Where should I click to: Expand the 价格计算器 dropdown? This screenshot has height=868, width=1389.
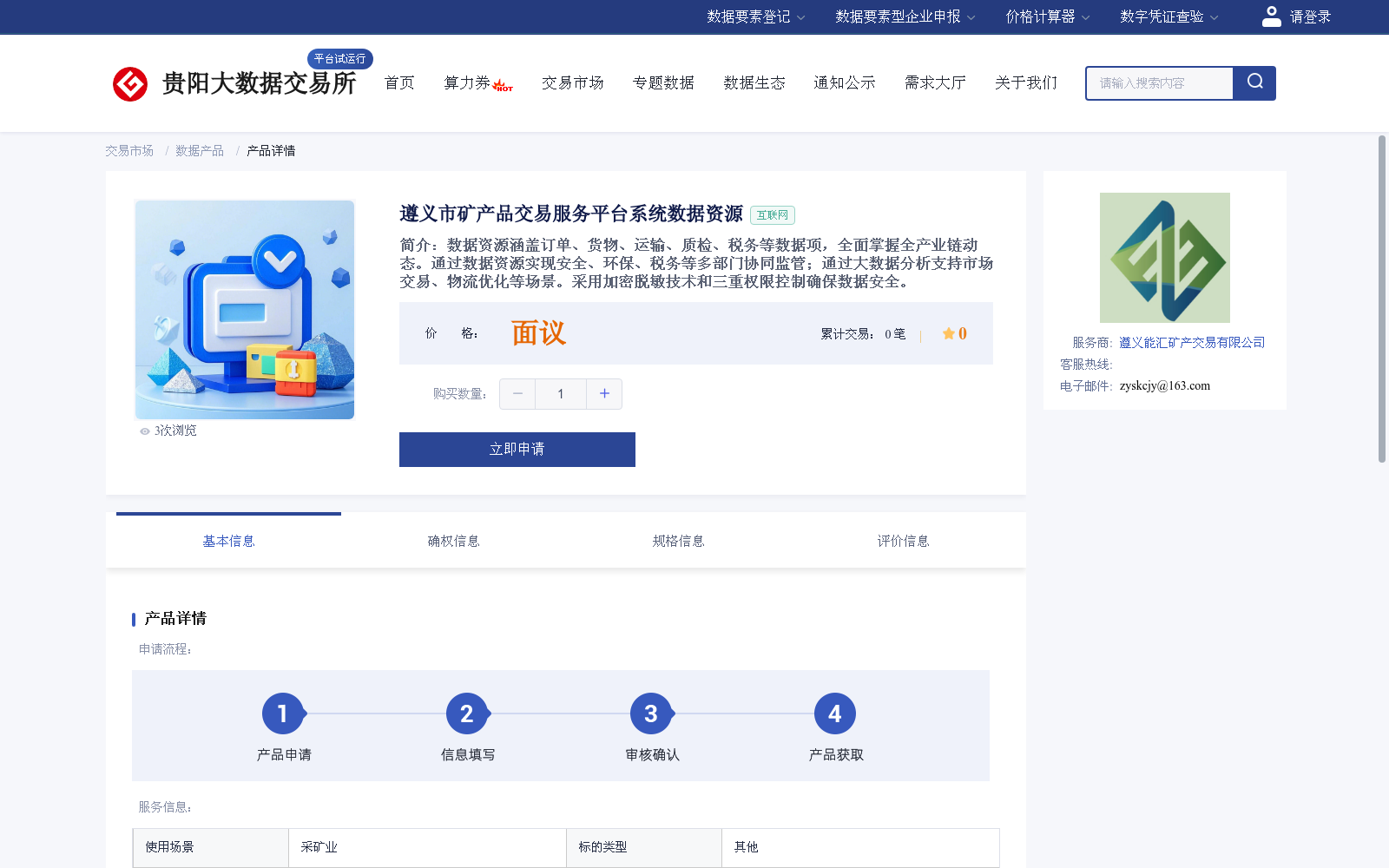[1048, 16]
